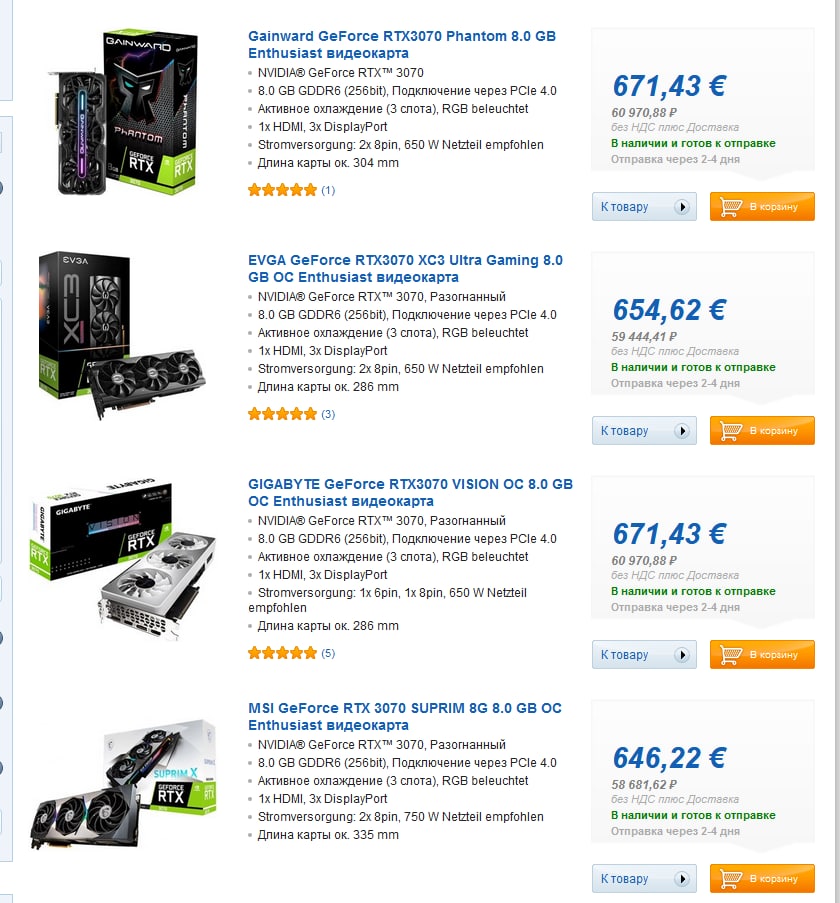The width and height of the screenshot is (840, 903).
Task: Open EVGA product page via К товару button
Action: [644, 430]
